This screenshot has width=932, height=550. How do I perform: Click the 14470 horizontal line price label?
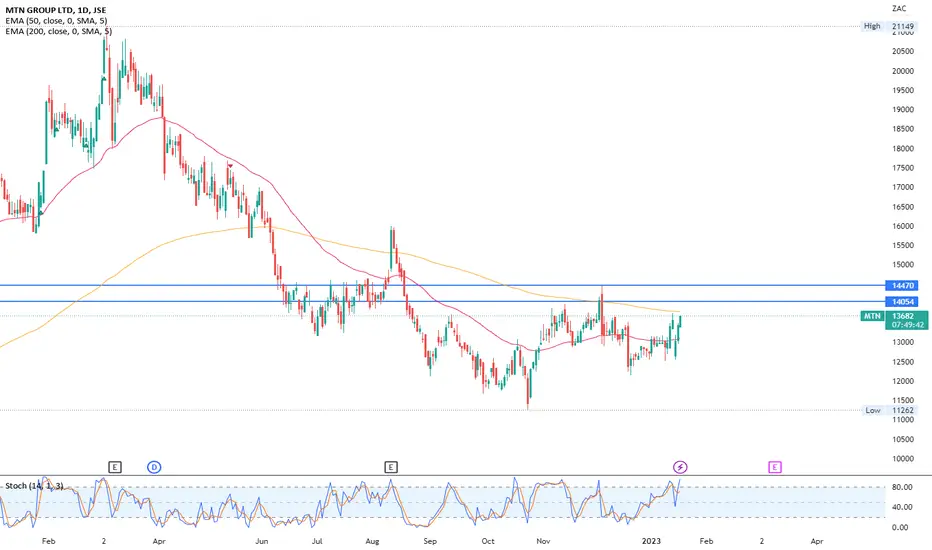tap(902, 286)
